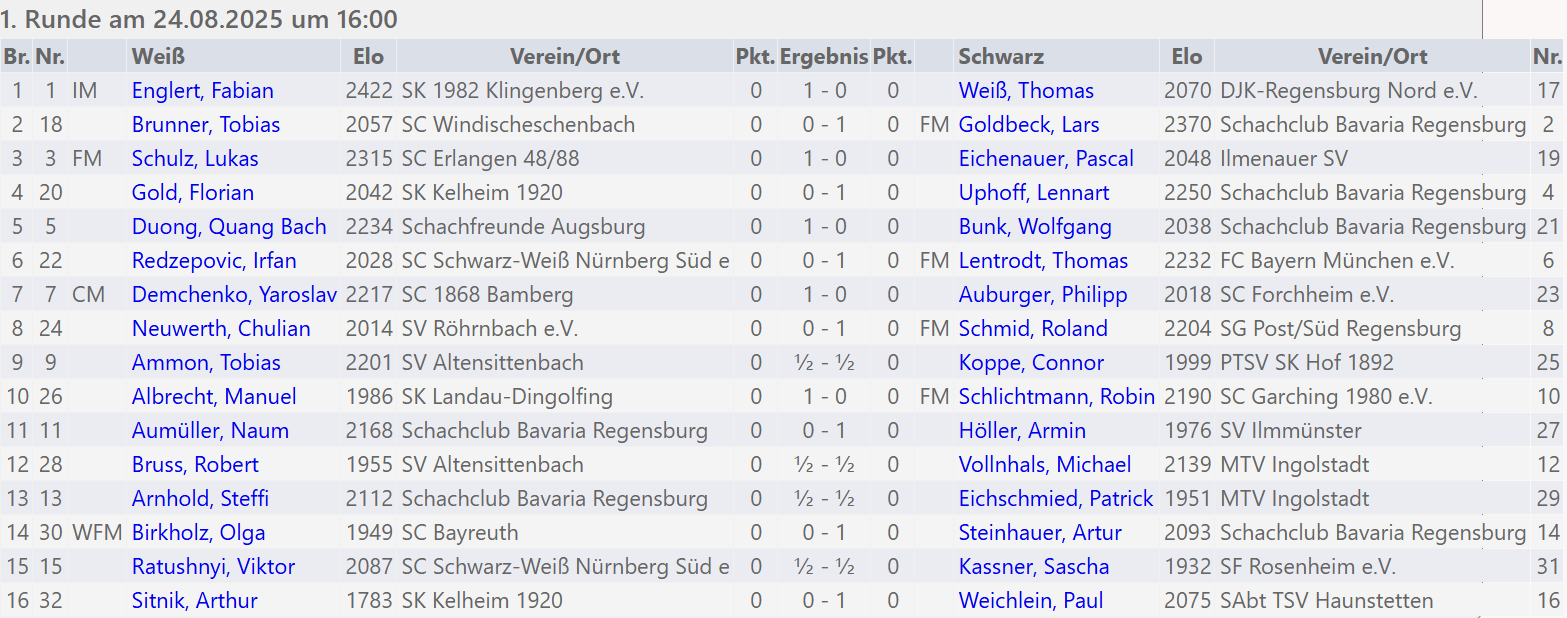This screenshot has height=618, width=1567.
Task: Open Goldbeck, Lars player link
Action: 1028,125
